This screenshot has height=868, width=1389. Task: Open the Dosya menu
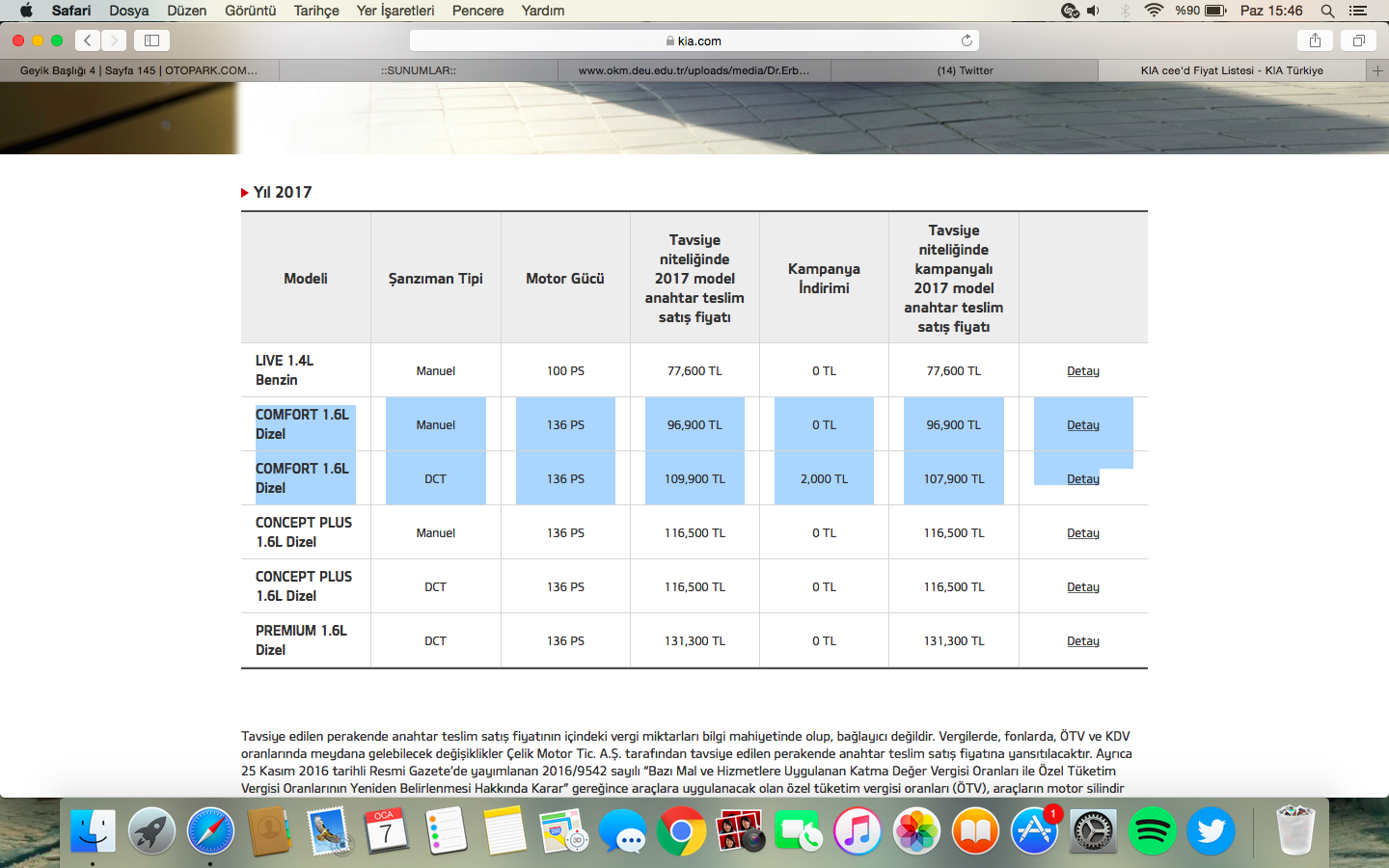pyautogui.click(x=129, y=11)
